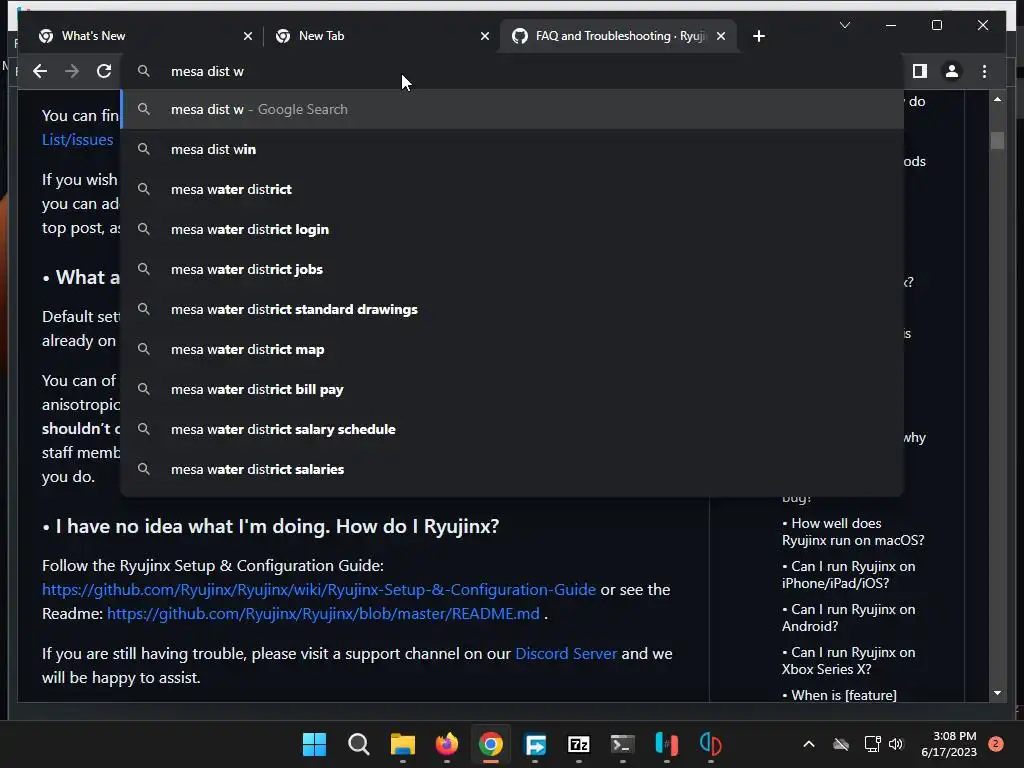Select 'mesa water district login' suggestion
The width and height of the screenshot is (1024, 768).
tap(513, 229)
